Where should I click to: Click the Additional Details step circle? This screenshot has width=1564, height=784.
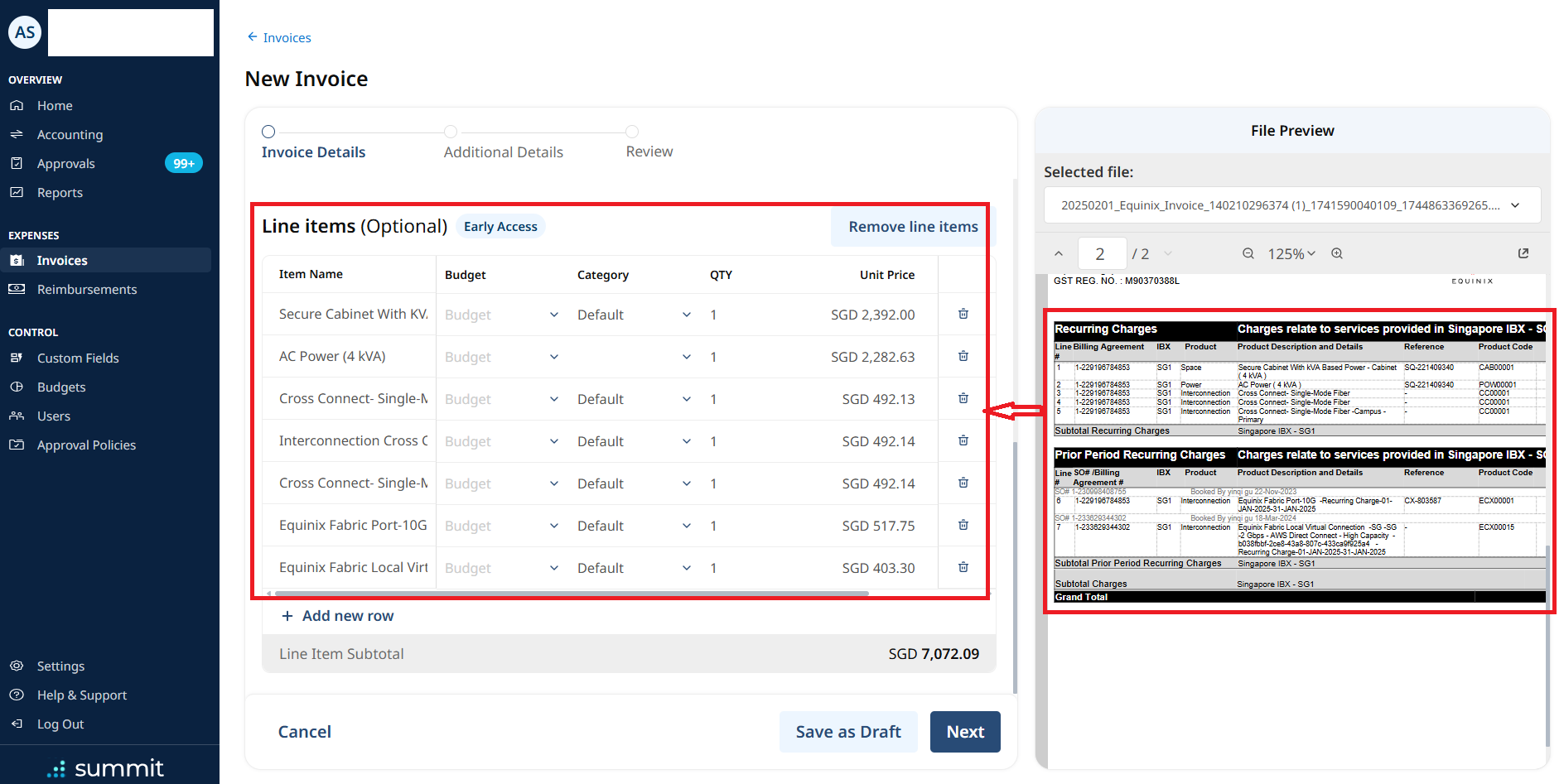coord(451,132)
